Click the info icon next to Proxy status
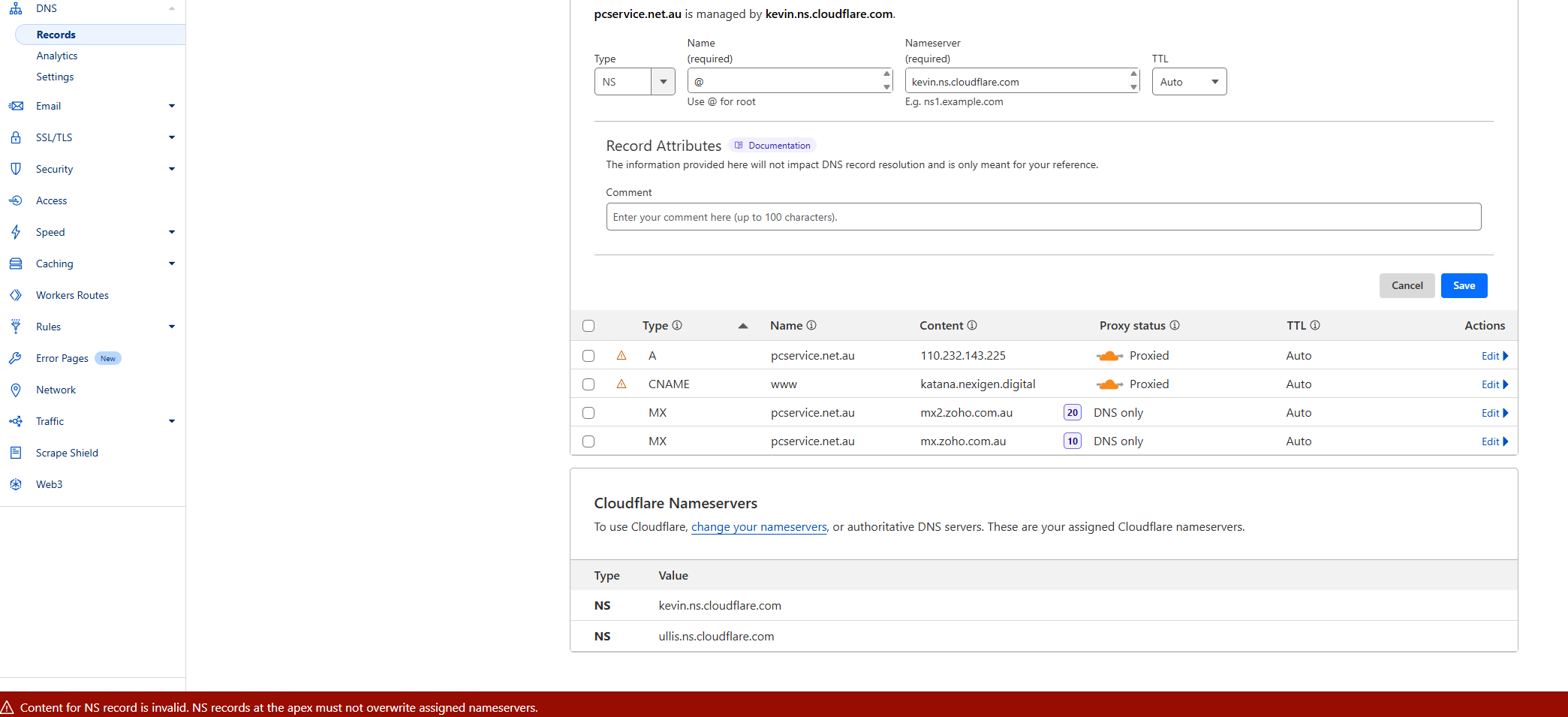This screenshot has height=717, width=1568. (x=1175, y=325)
